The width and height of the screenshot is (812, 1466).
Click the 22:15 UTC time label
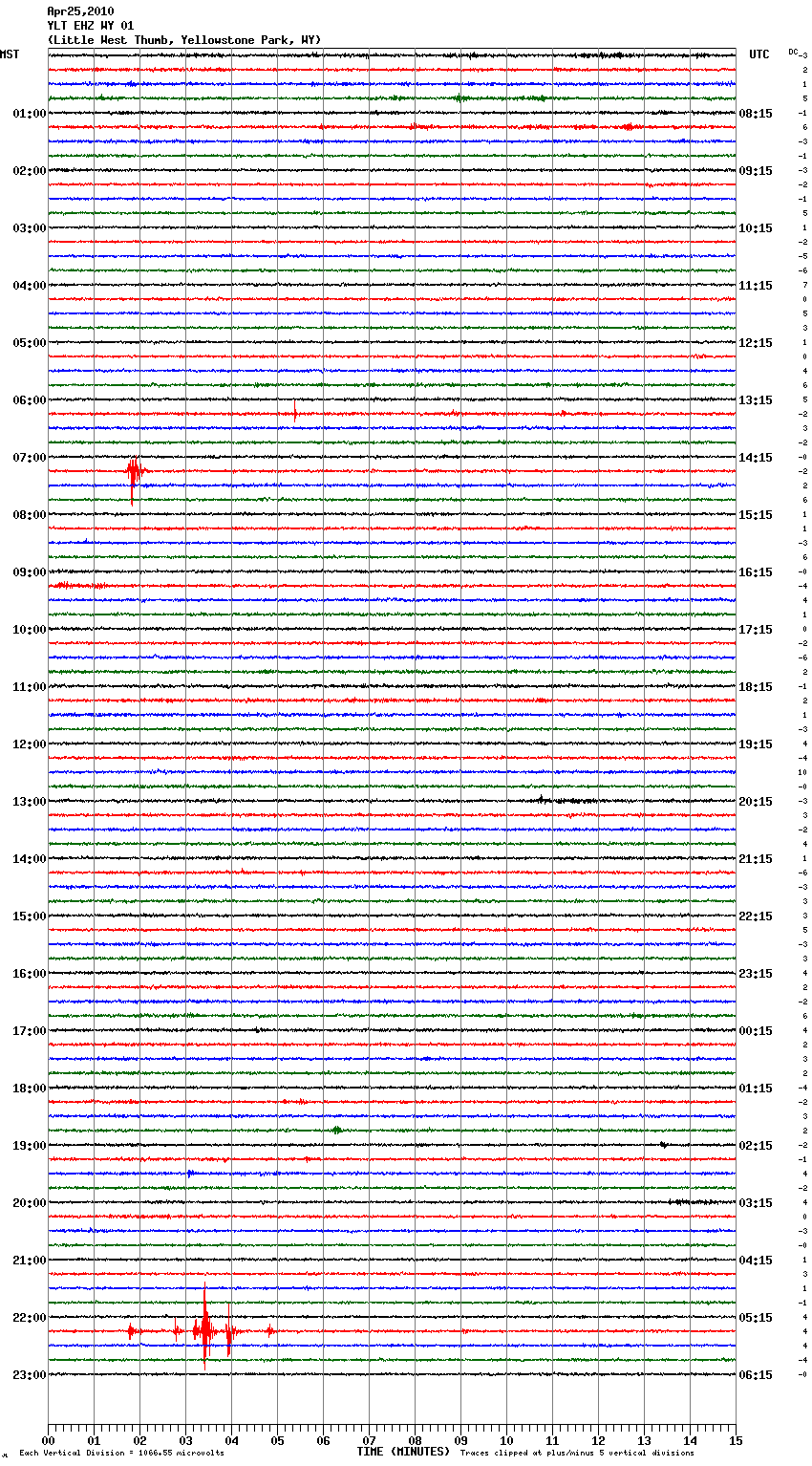pyautogui.click(x=756, y=916)
